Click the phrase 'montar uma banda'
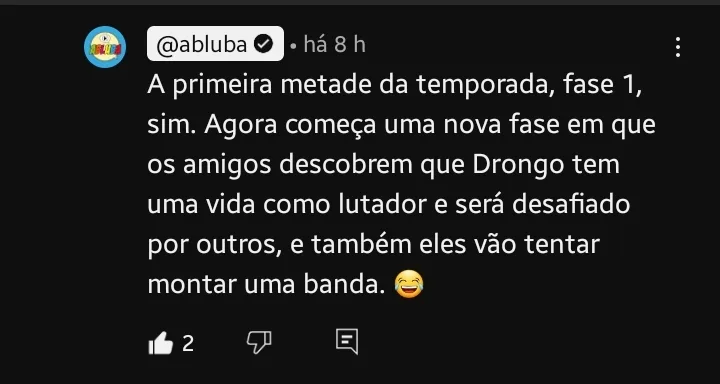The width and height of the screenshot is (720, 384). 265,285
